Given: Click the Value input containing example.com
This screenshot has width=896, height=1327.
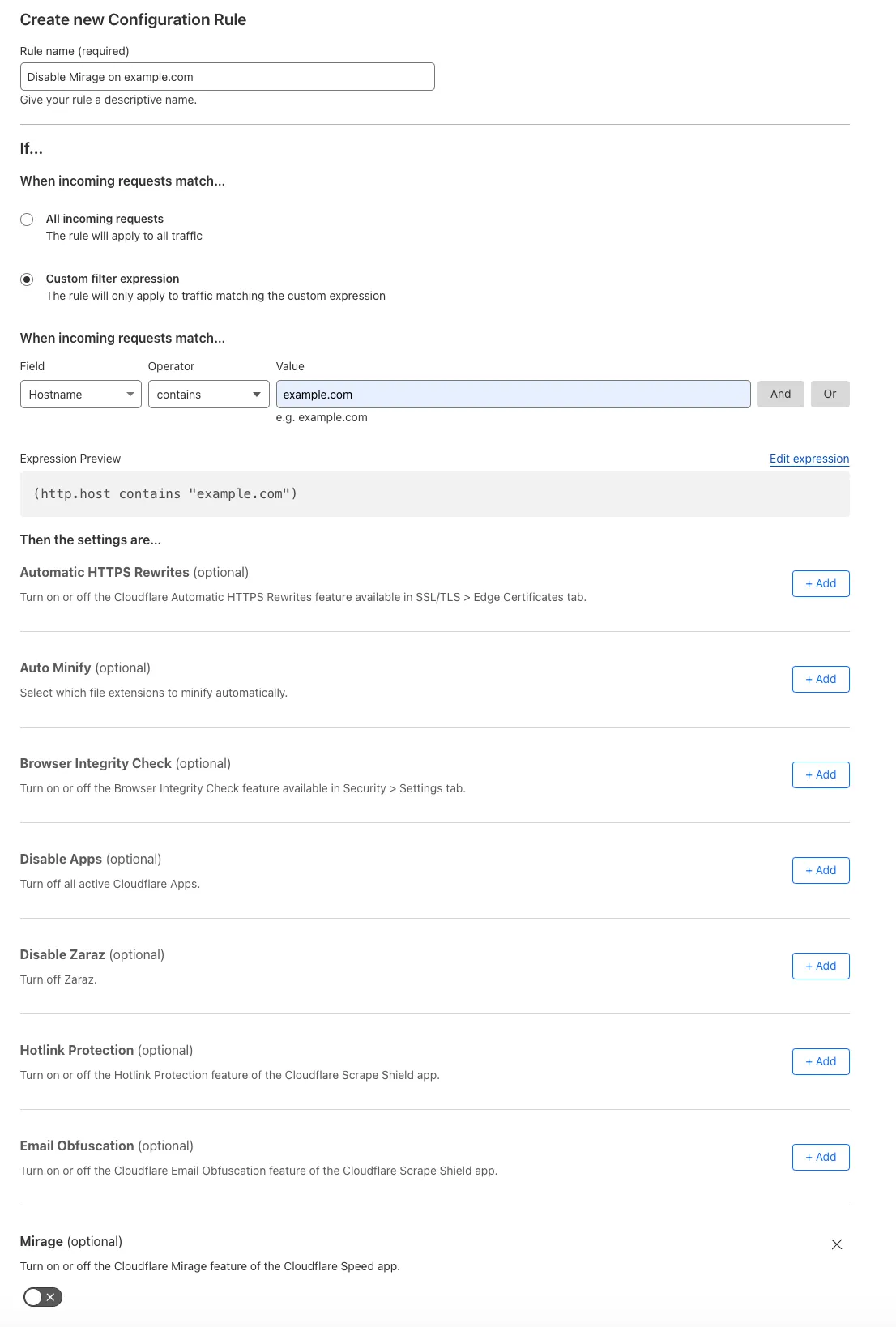Looking at the screenshot, I should (x=512, y=395).
